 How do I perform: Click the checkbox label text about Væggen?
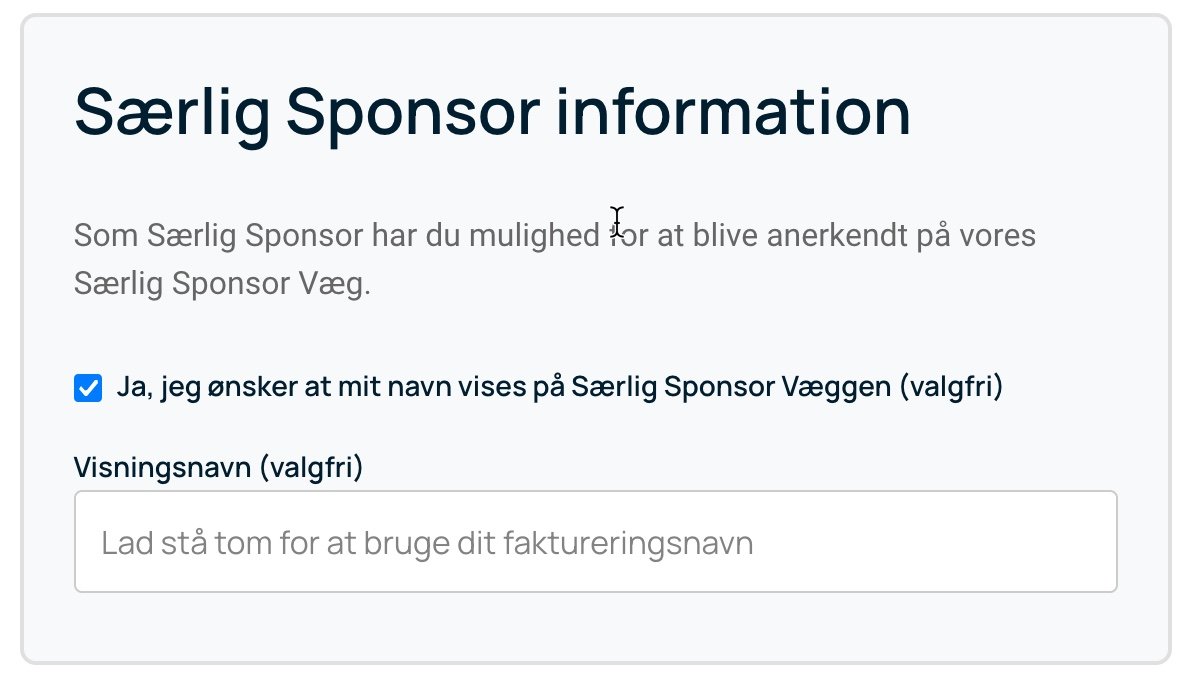pos(560,387)
